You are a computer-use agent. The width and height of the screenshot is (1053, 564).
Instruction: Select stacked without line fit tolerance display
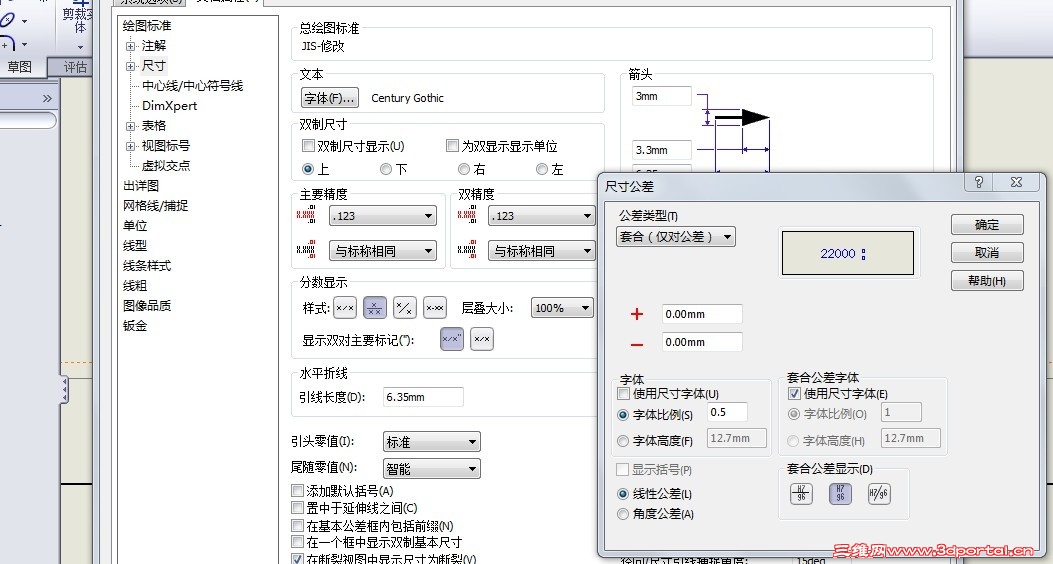click(840, 494)
